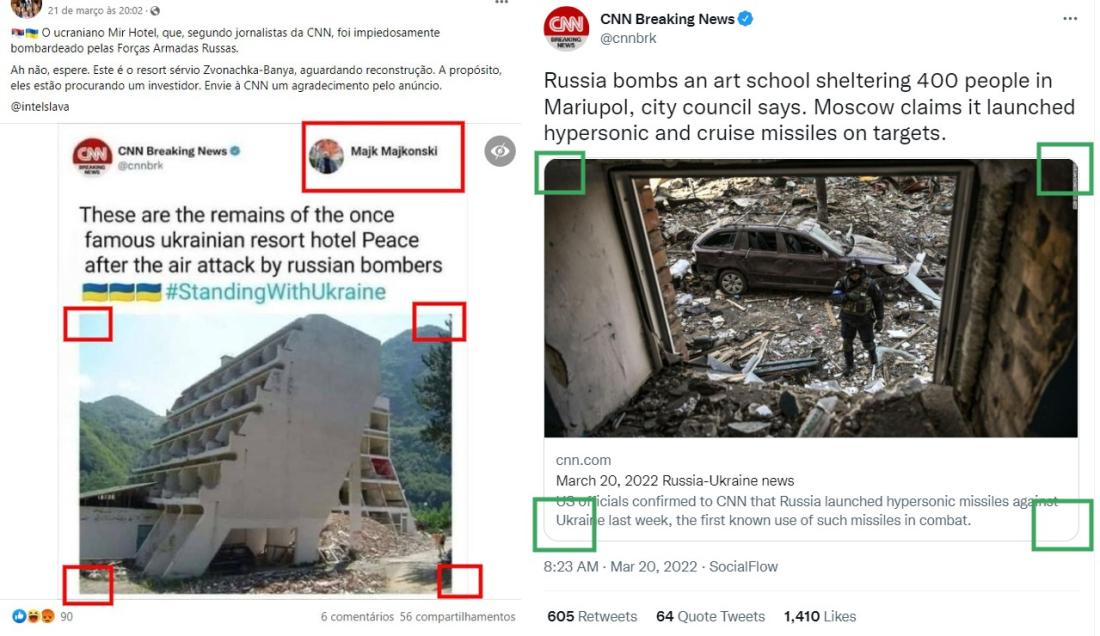
Task: Open the Mariupol rubble photo in tweet
Action: 810,298
